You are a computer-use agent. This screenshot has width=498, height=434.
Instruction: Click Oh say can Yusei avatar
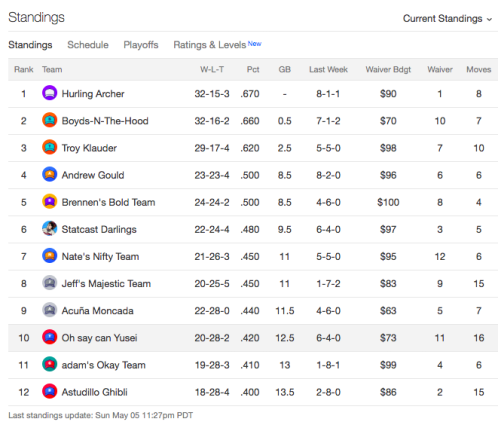tap(49, 337)
